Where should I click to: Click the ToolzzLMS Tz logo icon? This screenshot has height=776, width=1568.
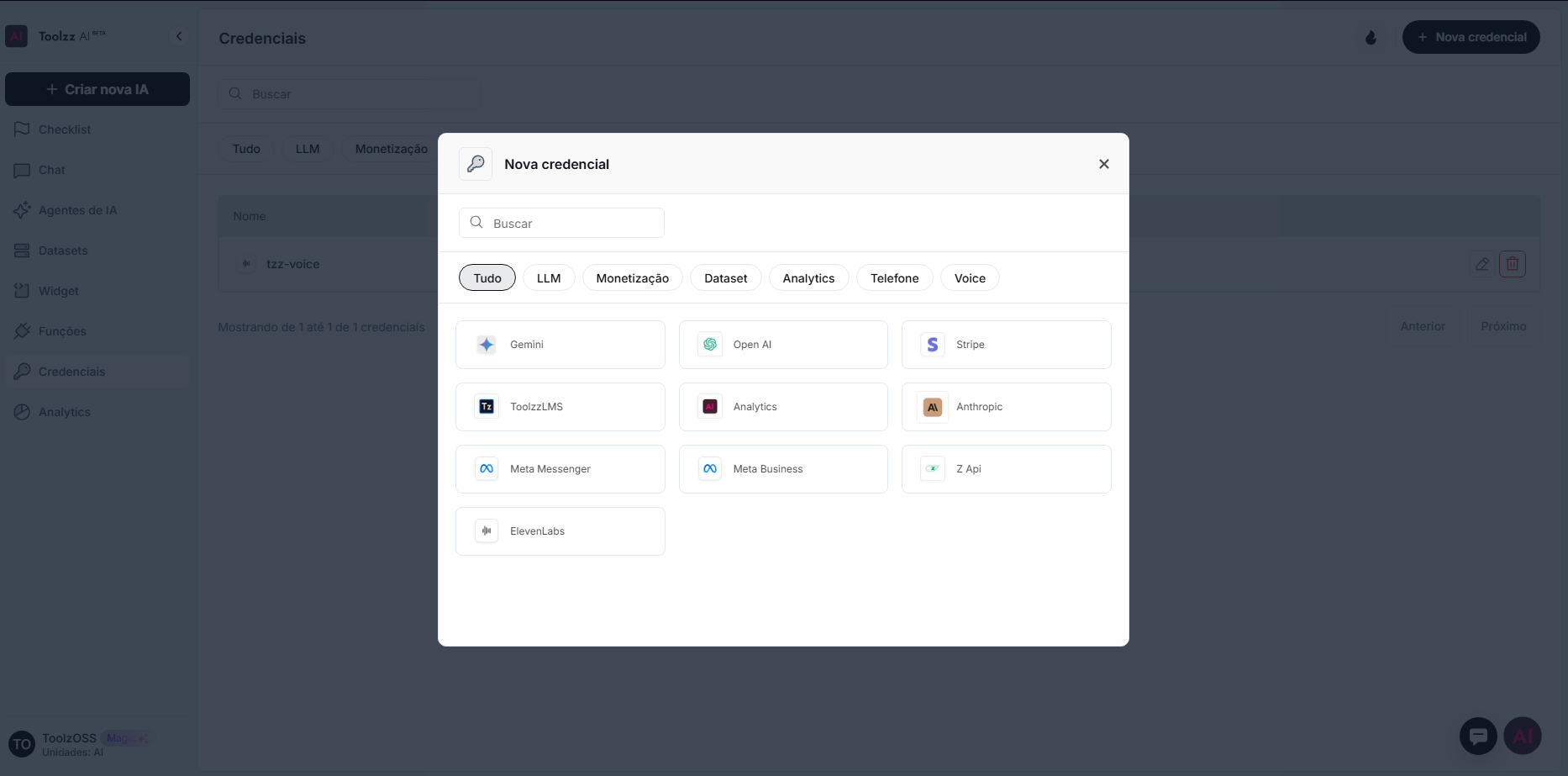[x=487, y=407]
